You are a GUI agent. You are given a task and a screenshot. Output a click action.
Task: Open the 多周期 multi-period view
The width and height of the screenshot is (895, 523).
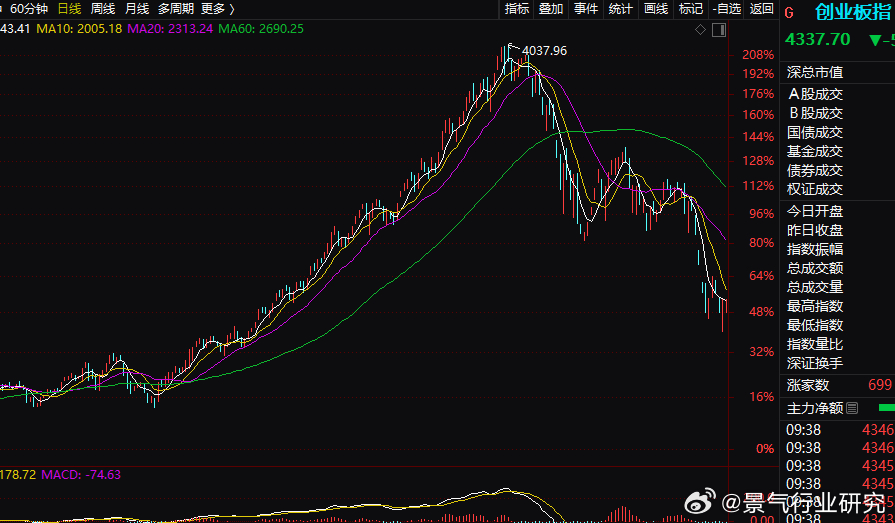pos(175,9)
